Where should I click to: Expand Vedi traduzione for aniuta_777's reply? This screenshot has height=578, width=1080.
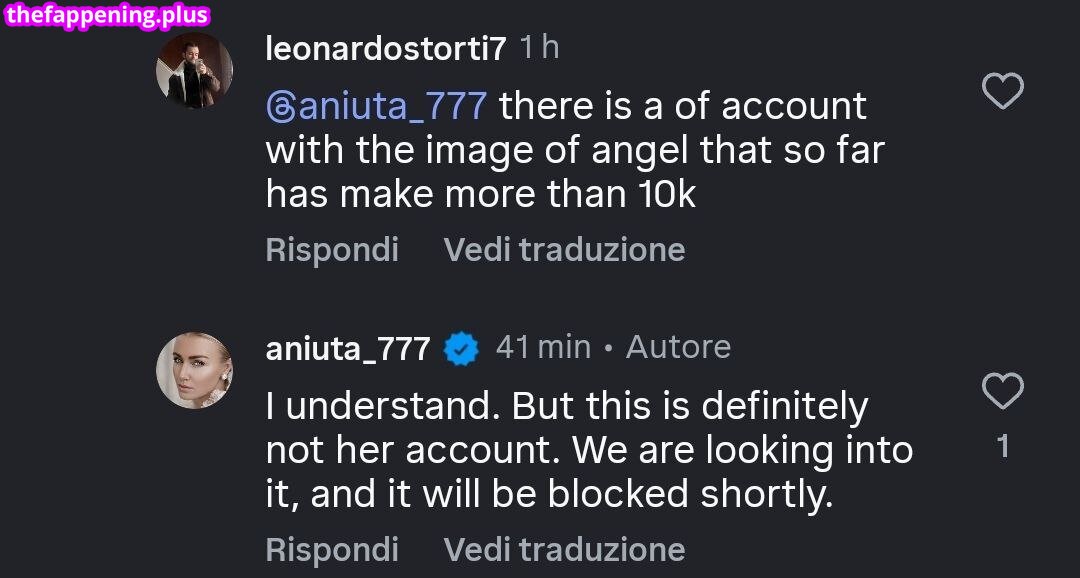pyautogui.click(x=564, y=549)
